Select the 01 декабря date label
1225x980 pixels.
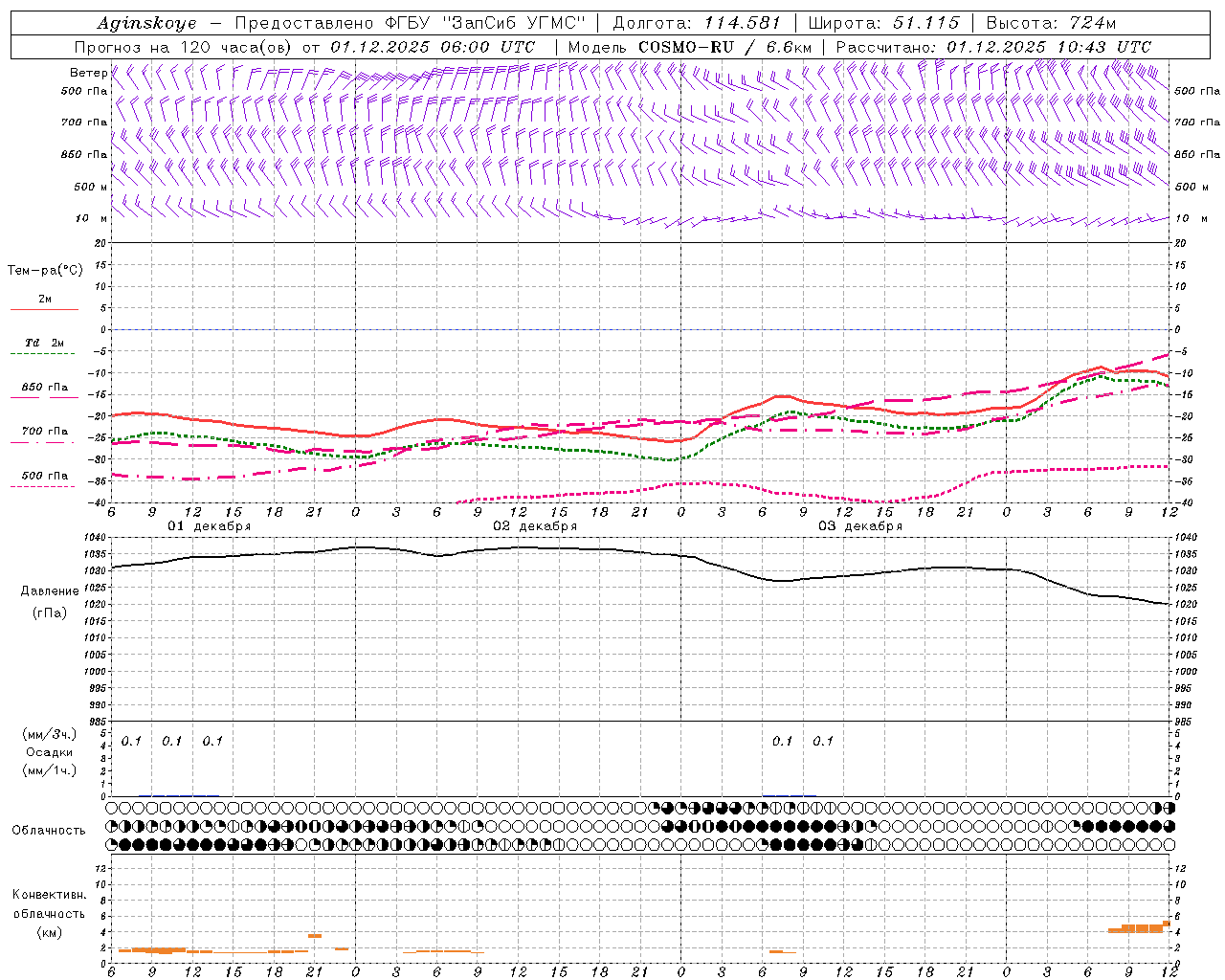(210, 526)
